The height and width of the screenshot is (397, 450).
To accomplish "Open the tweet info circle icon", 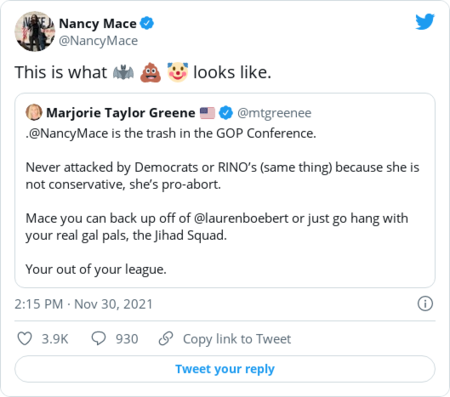I will click(x=425, y=304).
